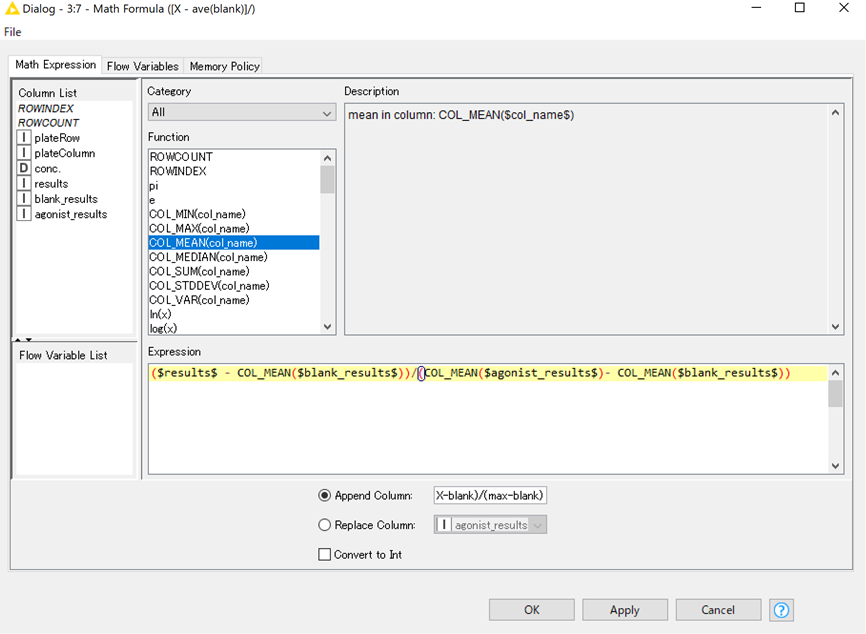Image resolution: width=866 pixels, height=634 pixels.
Task: Open the File menu
Action: [x=13, y=32]
